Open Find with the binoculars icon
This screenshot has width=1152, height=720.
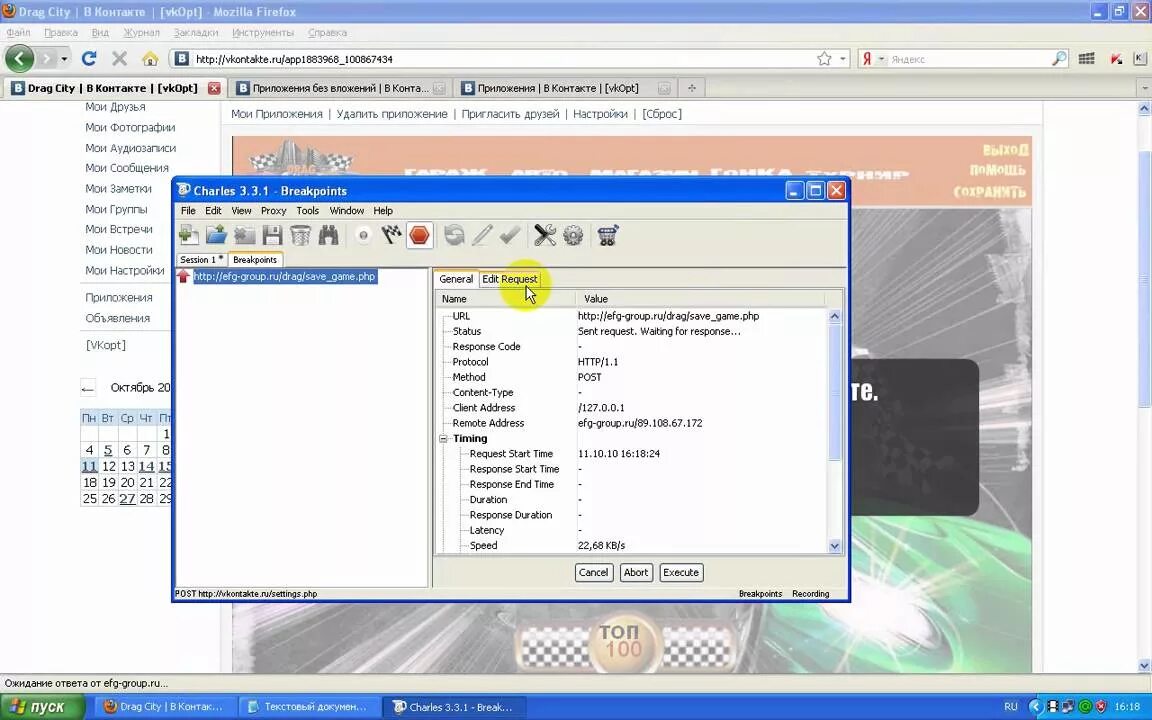coord(328,235)
